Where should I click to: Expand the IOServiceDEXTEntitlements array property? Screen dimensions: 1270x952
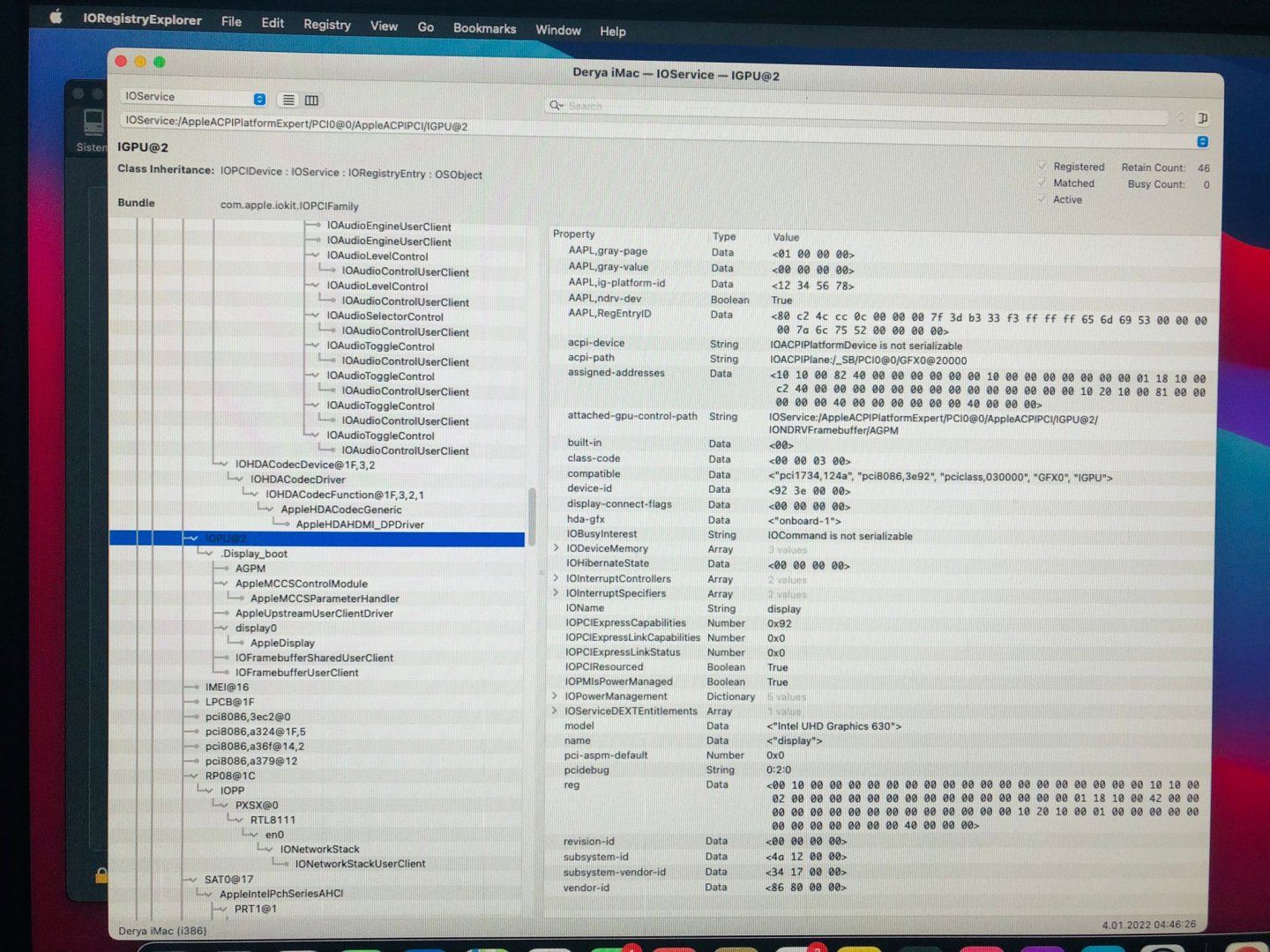(555, 710)
